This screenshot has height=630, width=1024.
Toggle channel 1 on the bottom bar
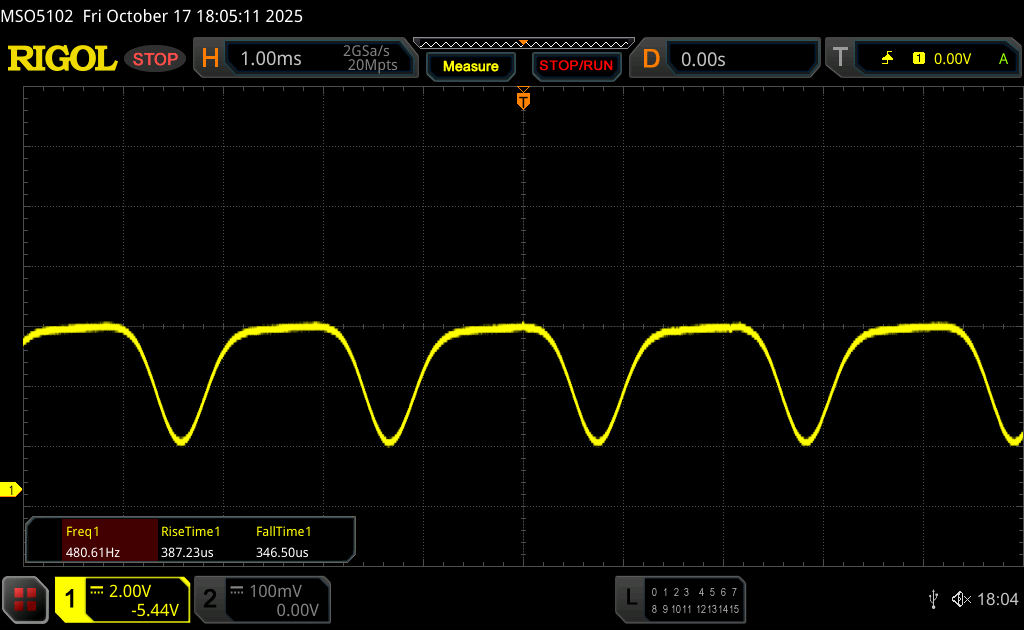[x=122, y=599]
